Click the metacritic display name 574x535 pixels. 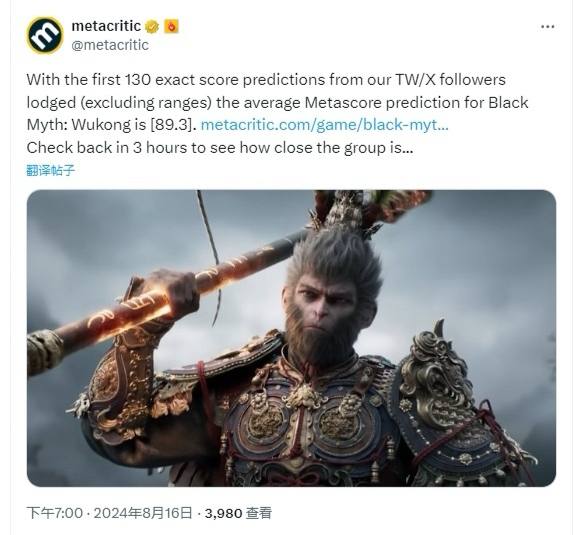click(106, 26)
